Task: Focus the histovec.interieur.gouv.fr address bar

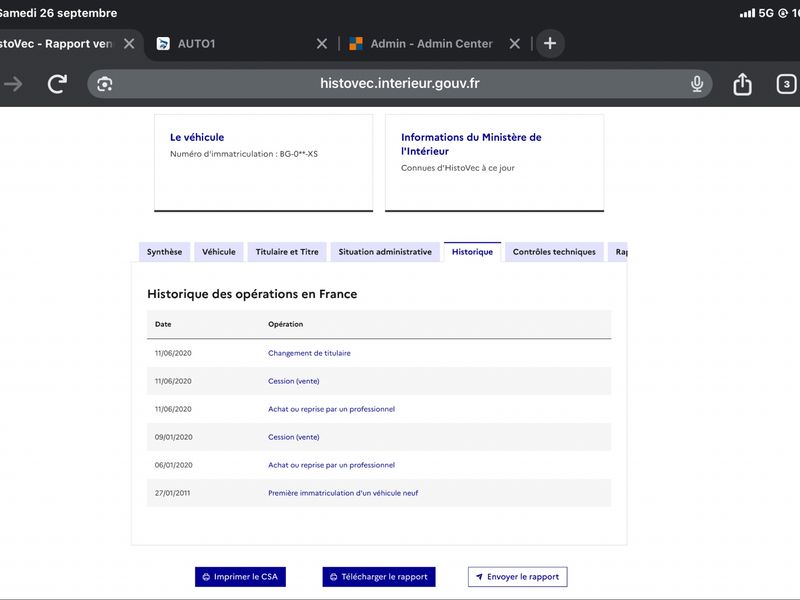Action: (399, 84)
